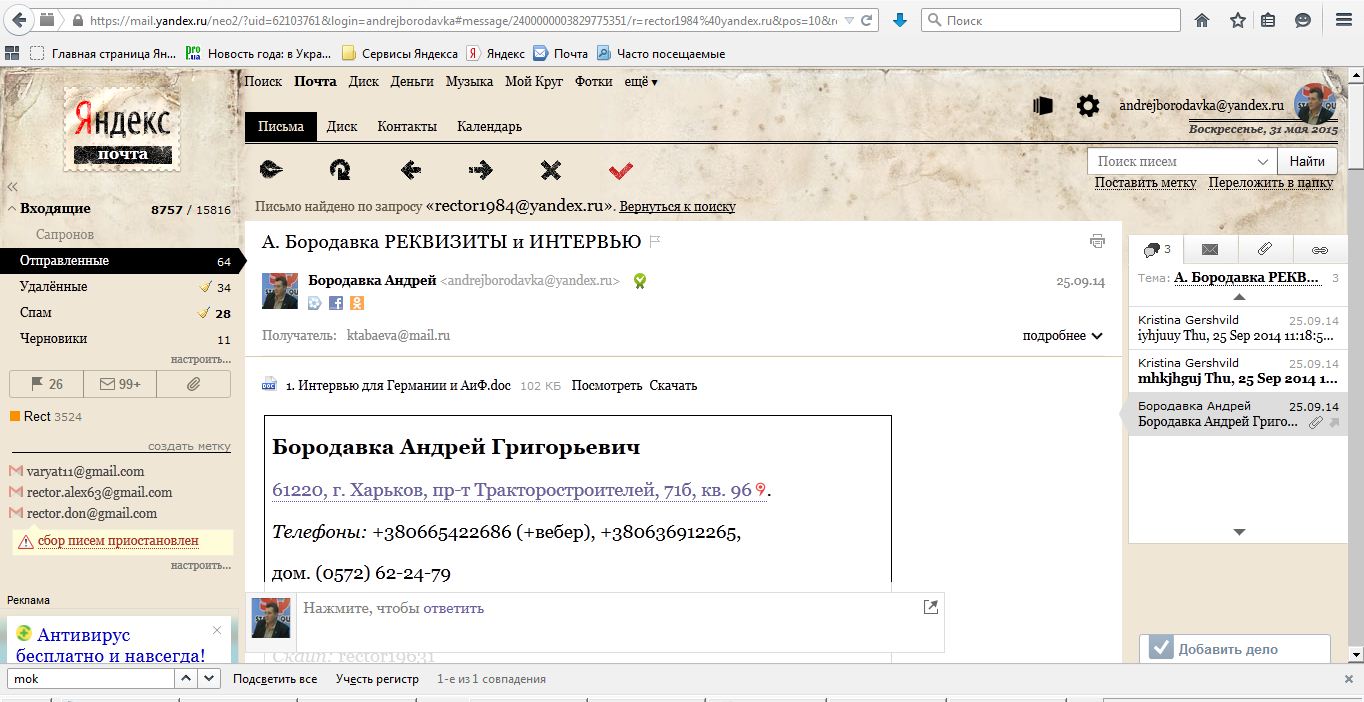Click the forward arrow toolbar icon

[481, 171]
